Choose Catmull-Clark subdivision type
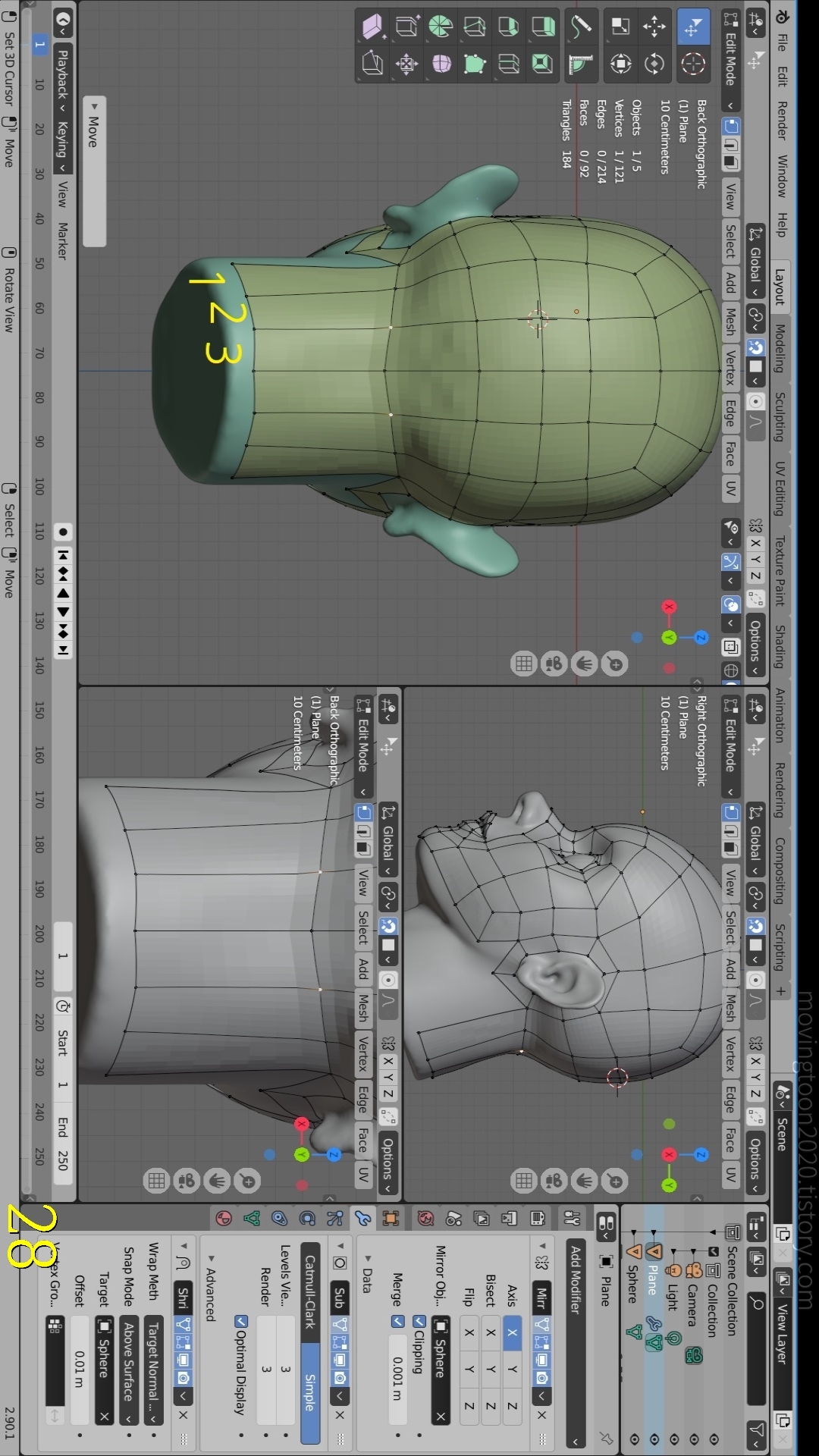 tap(309, 1292)
